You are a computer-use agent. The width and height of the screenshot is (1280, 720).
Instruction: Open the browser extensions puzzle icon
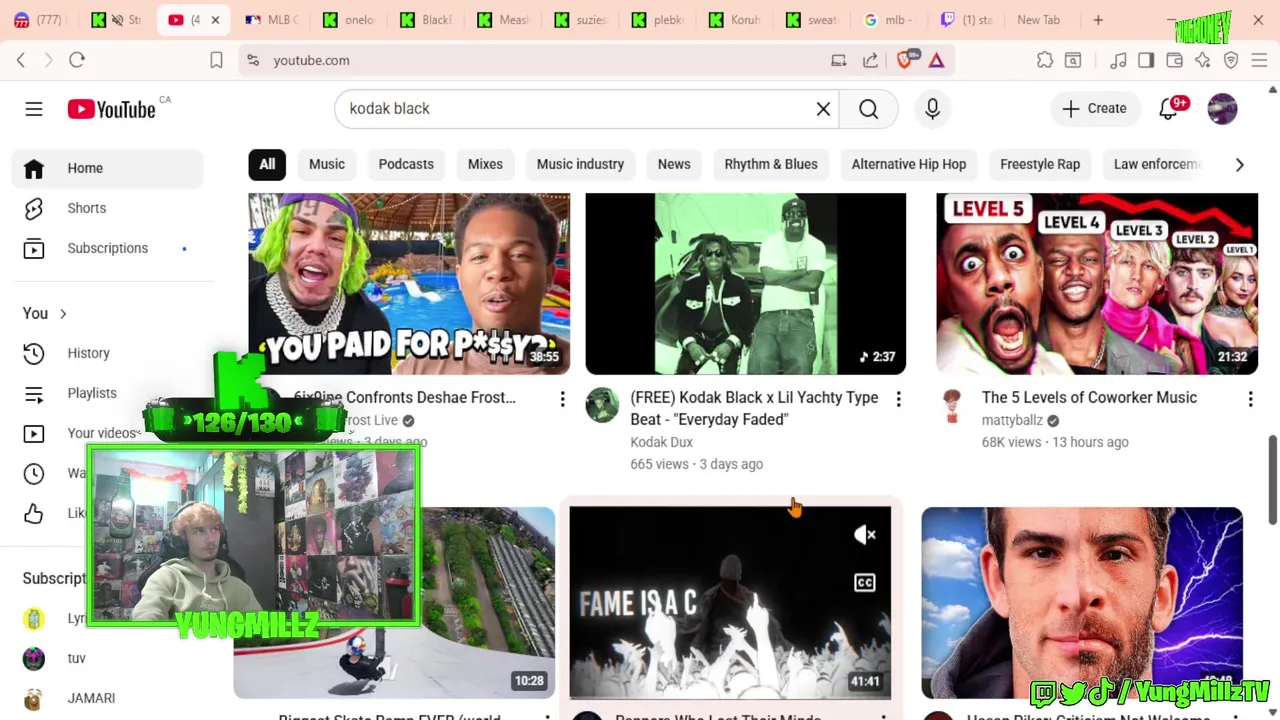pyautogui.click(x=1045, y=60)
